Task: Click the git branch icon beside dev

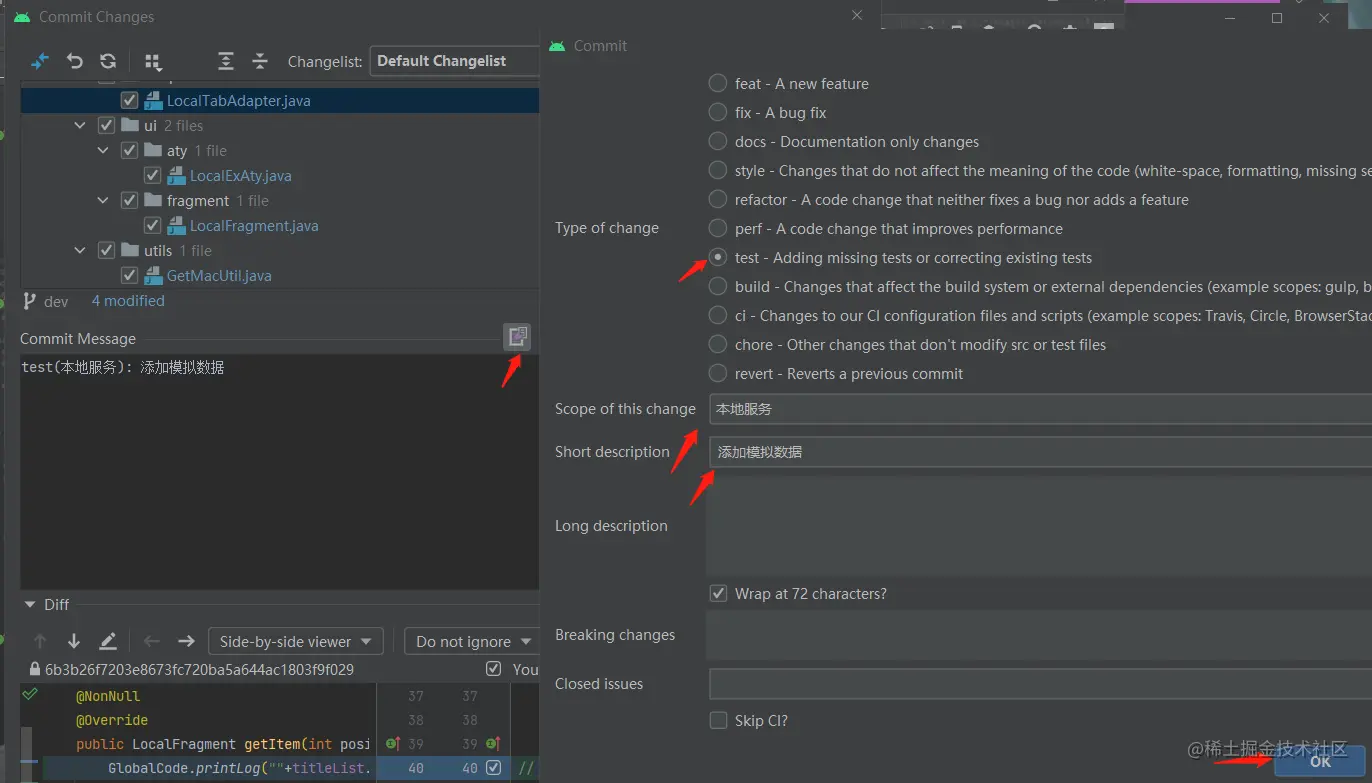Action: tap(29, 301)
